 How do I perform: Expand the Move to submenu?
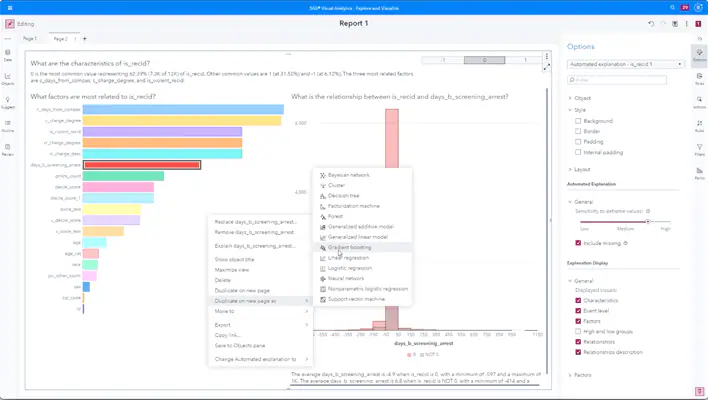(x=261, y=311)
